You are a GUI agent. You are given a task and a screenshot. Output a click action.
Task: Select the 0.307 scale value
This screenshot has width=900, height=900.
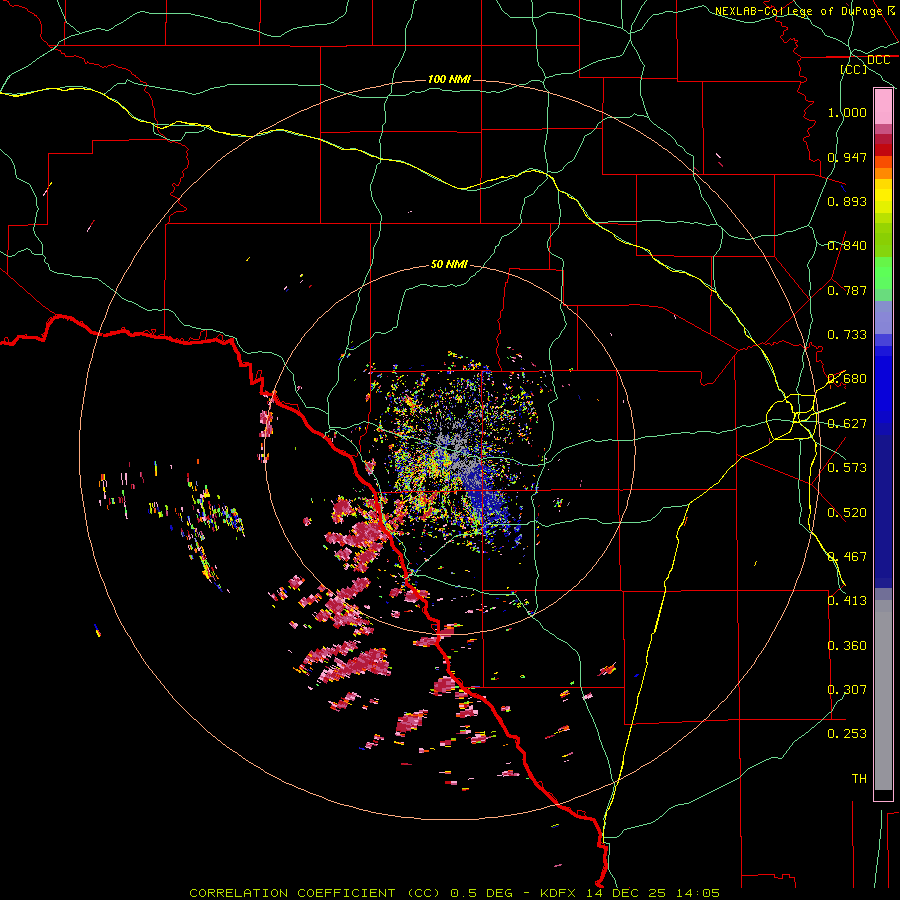point(847,690)
